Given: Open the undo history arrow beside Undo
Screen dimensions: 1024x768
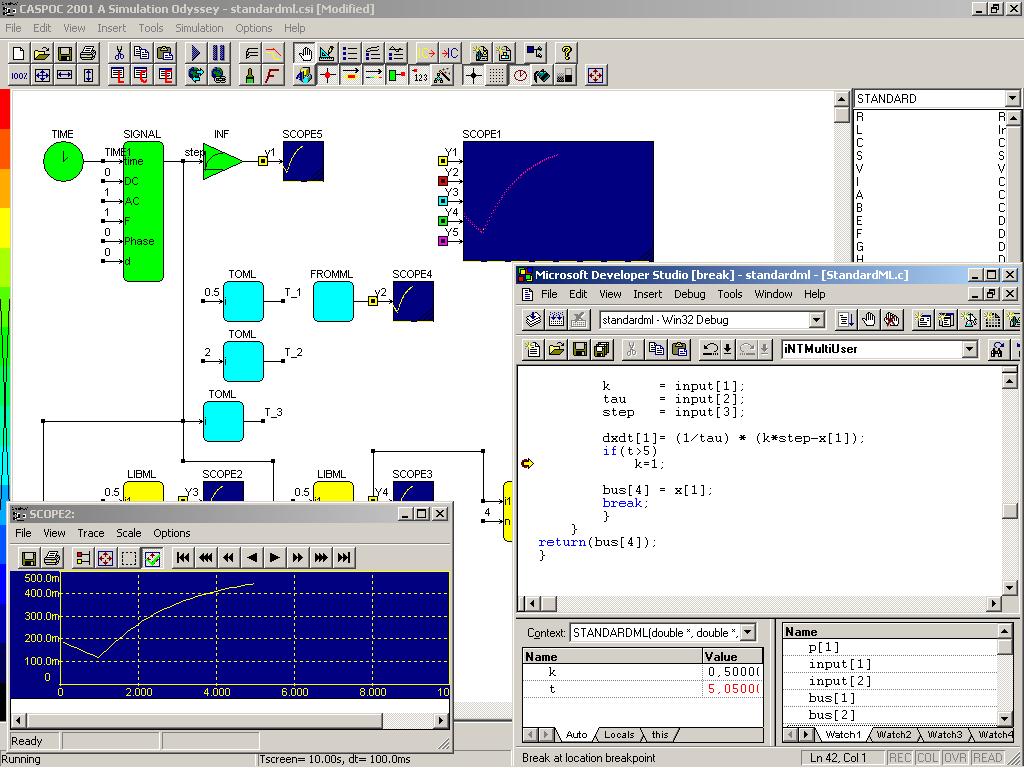Looking at the screenshot, I should 727,350.
